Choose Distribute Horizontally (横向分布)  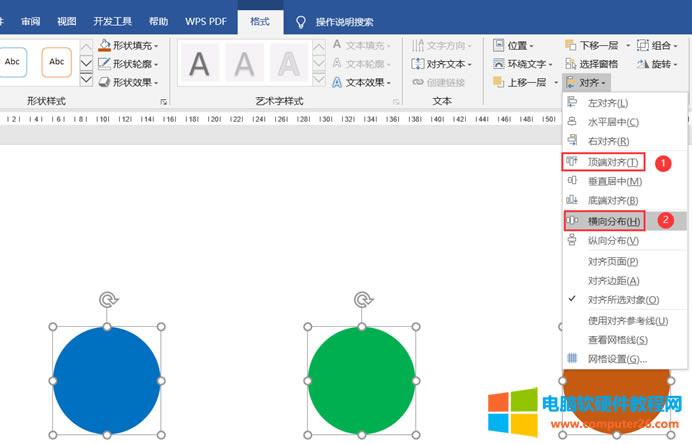625,221
